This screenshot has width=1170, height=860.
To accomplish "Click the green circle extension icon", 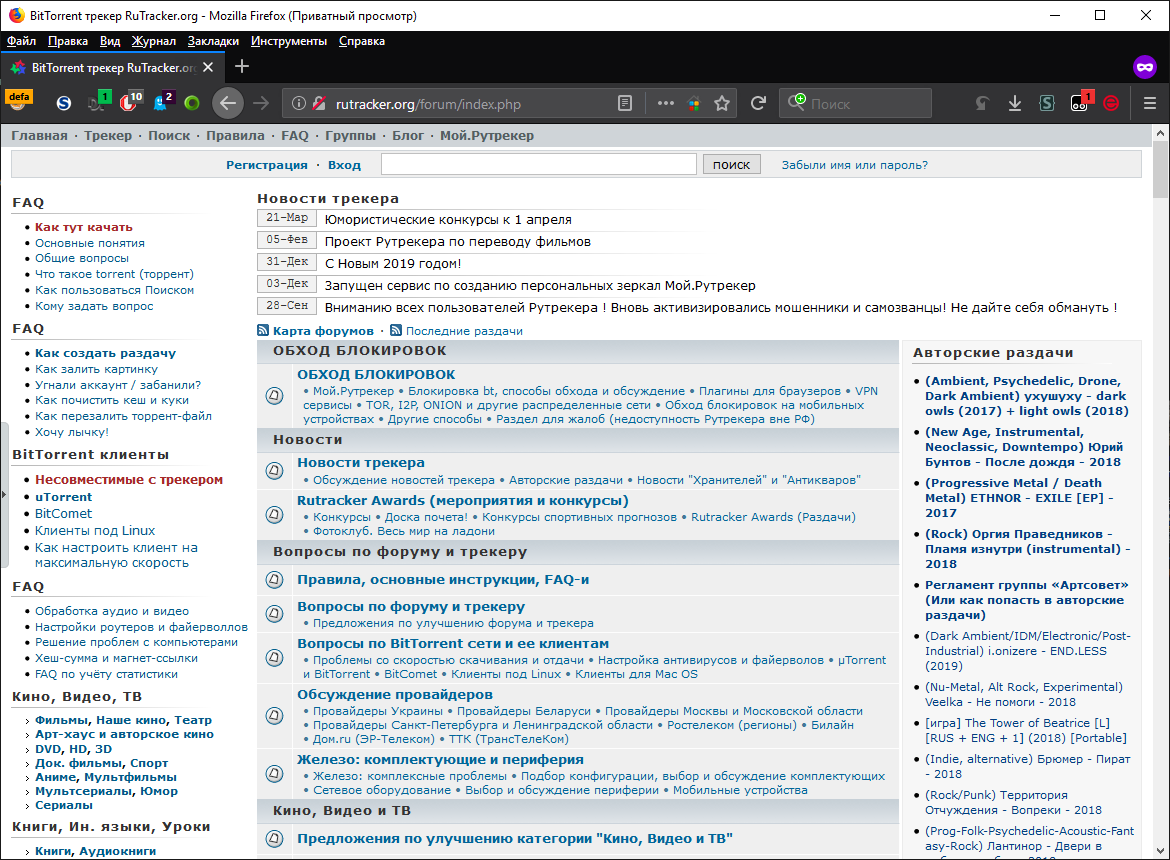I will point(193,103).
